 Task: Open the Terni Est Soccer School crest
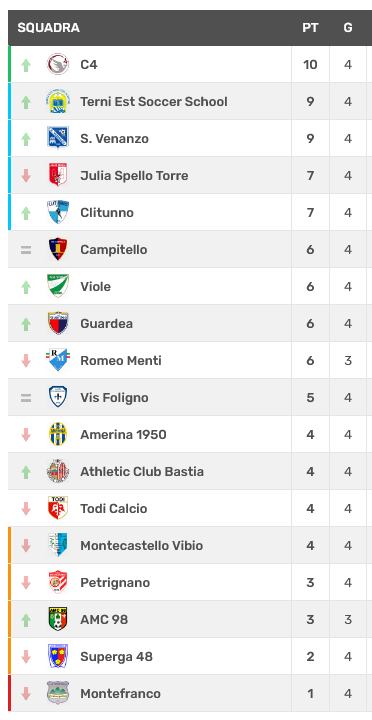[x=58, y=101]
